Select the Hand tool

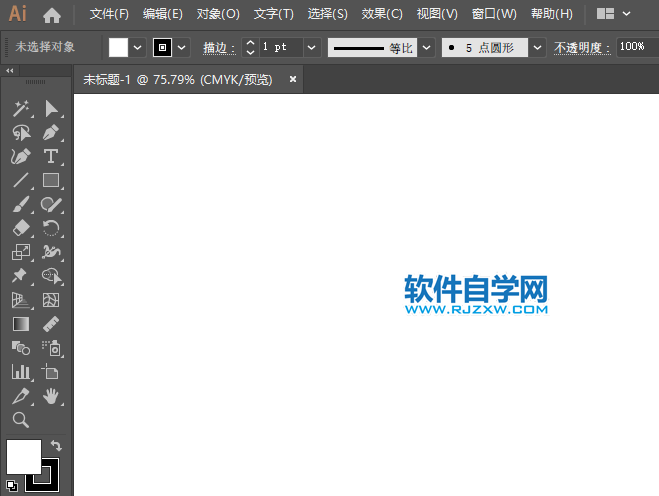[51, 396]
